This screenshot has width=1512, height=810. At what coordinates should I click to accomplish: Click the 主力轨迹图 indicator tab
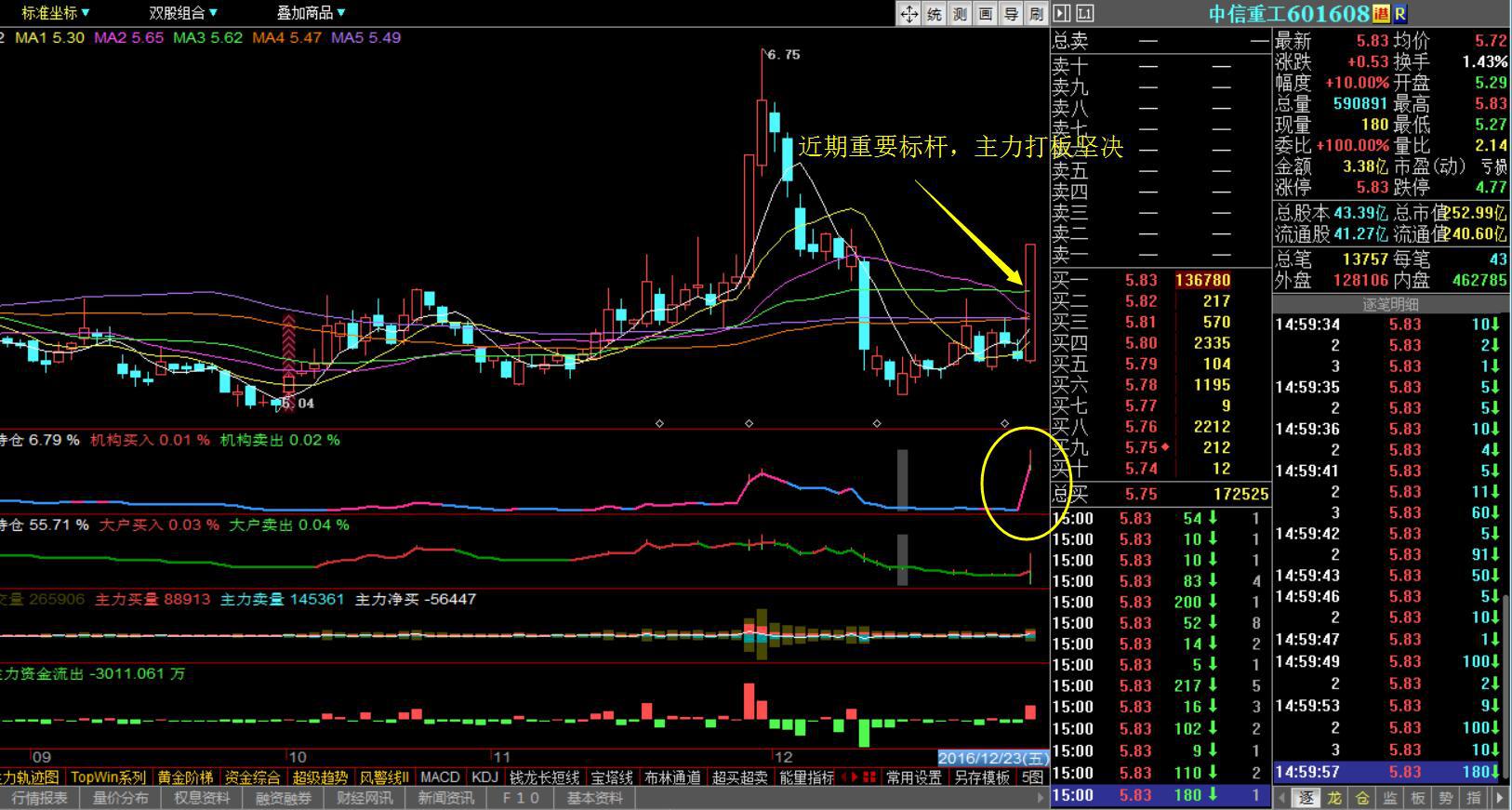coord(31,777)
